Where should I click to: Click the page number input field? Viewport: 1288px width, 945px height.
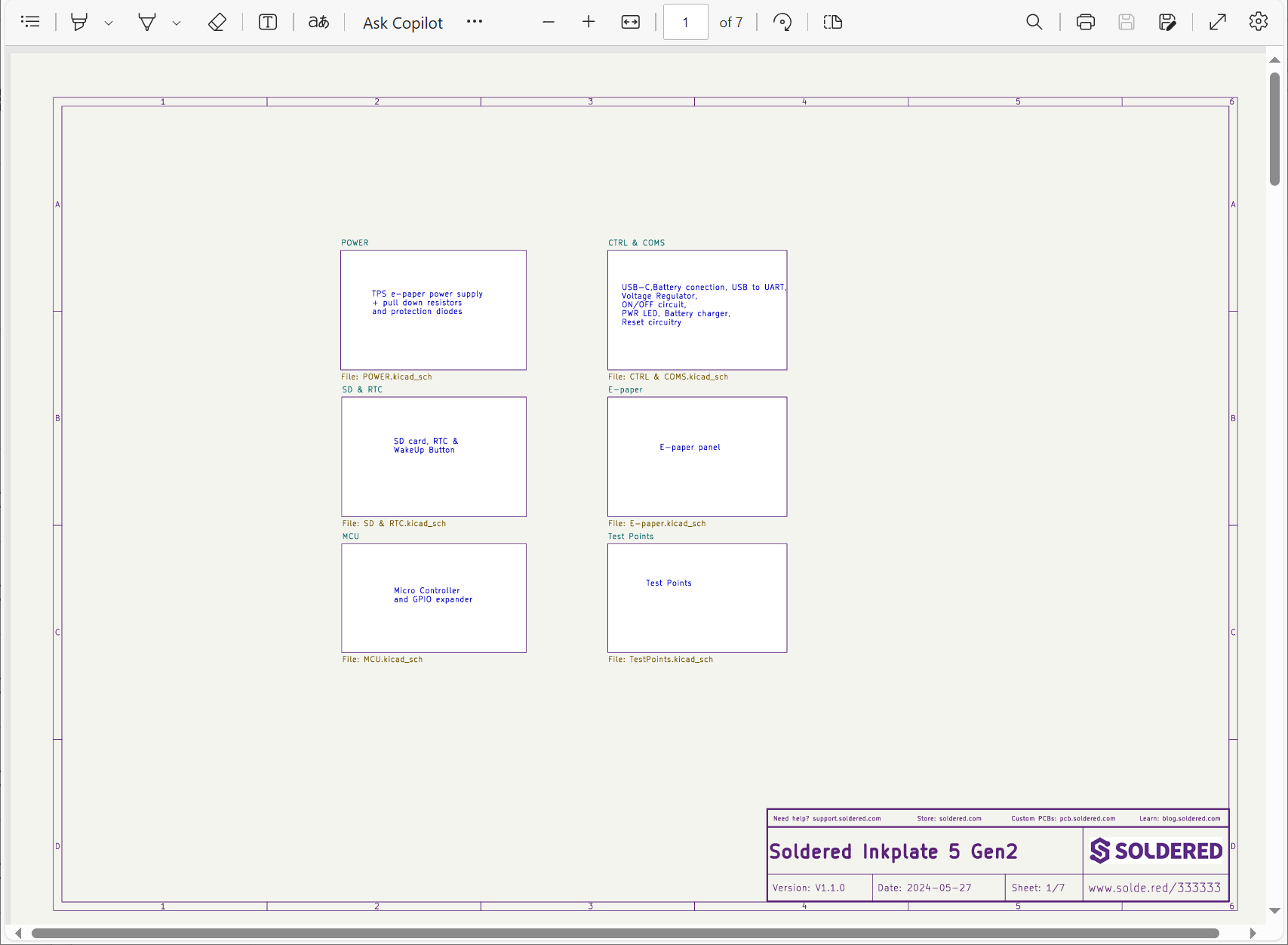coord(685,22)
